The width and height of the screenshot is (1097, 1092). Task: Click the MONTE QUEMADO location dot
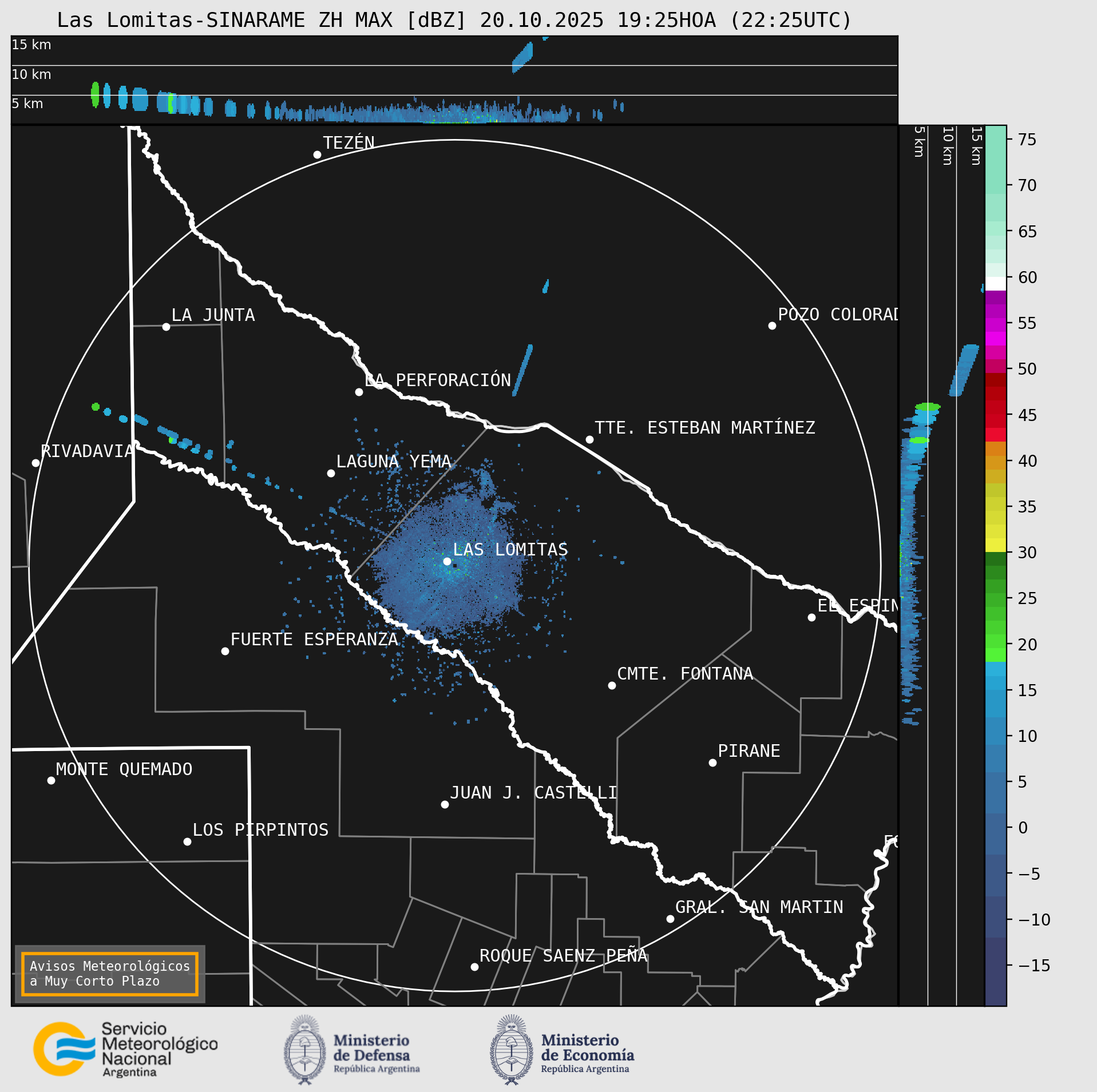(51, 780)
